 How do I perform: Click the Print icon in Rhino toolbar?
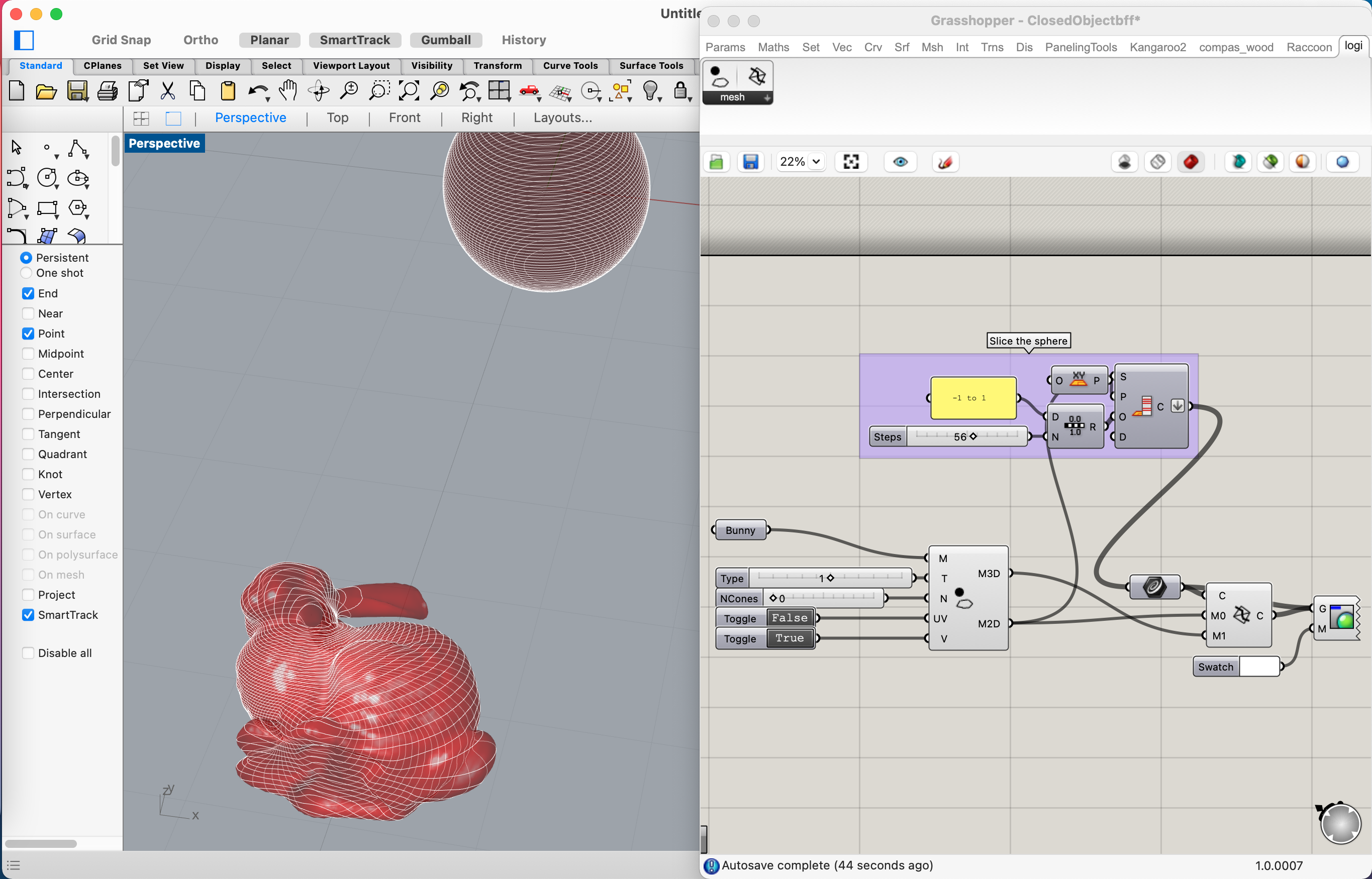108,91
